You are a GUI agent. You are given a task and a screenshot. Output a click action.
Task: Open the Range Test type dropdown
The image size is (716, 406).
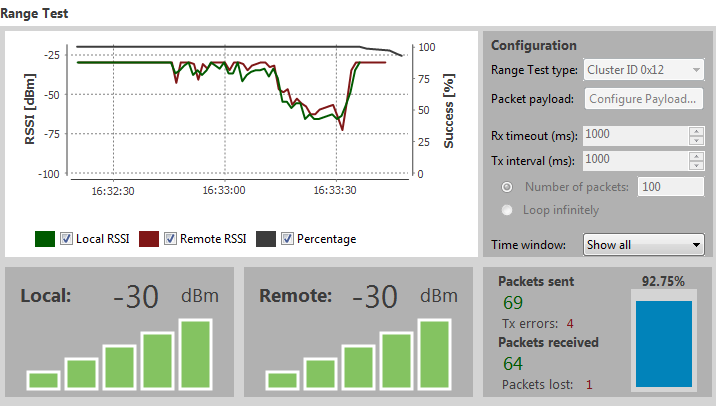[x=644, y=70]
